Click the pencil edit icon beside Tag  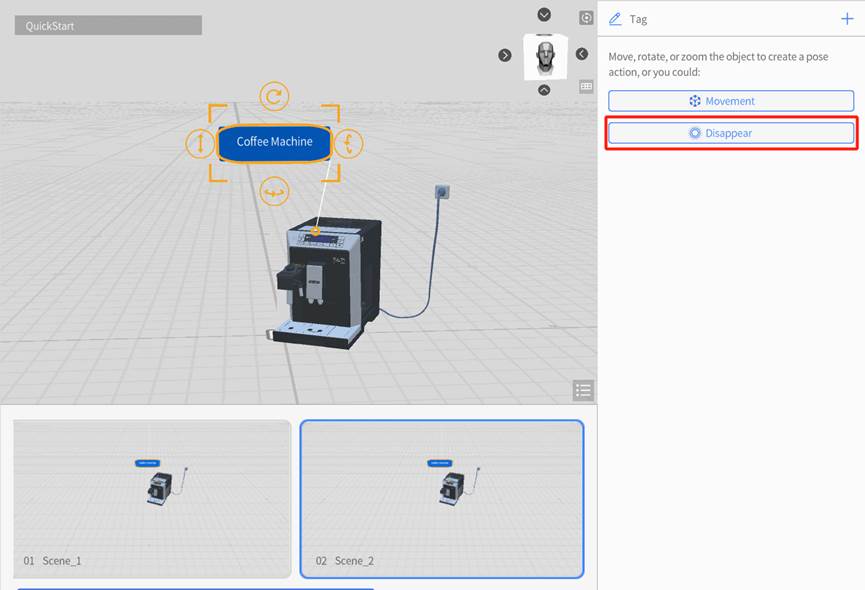point(615,19)
